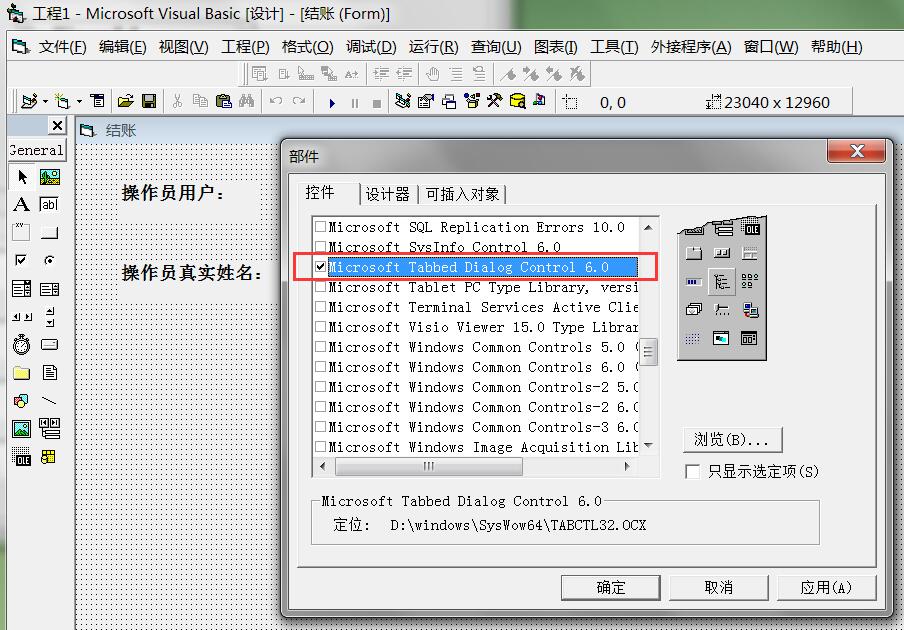Open the Project Explorer from the toolbar
Viewport: 904px width, 630px height.
pos(403,101)
